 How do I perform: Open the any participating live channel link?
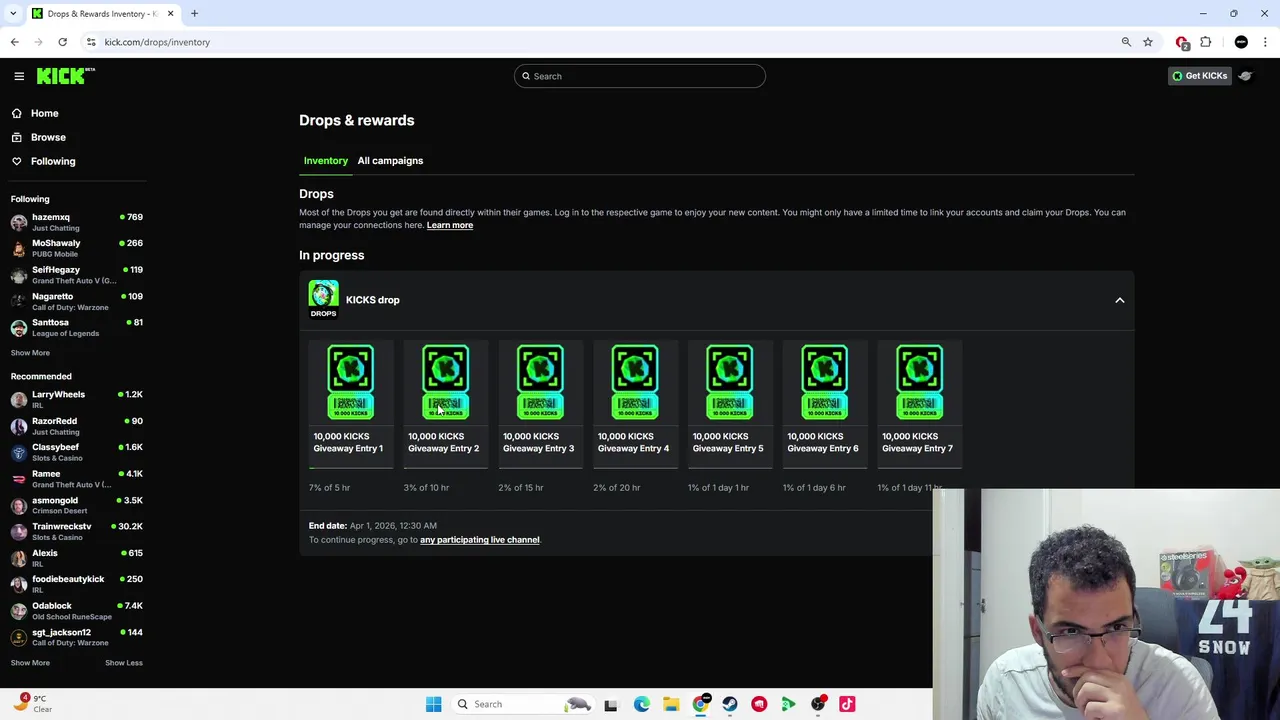[x=480, y=540]
